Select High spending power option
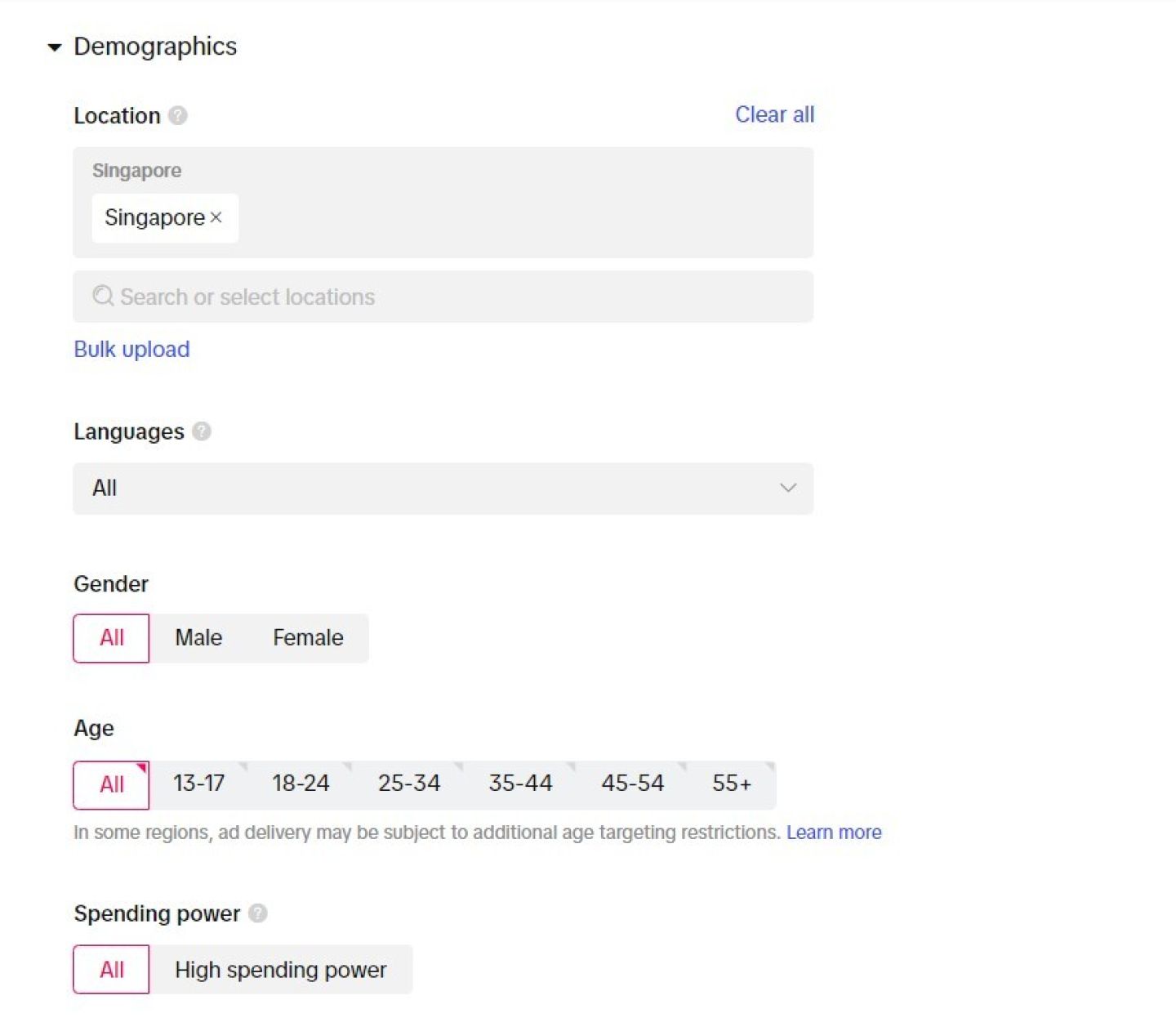This screenshot has width=1176, height=1018. [x=280, y=970]
